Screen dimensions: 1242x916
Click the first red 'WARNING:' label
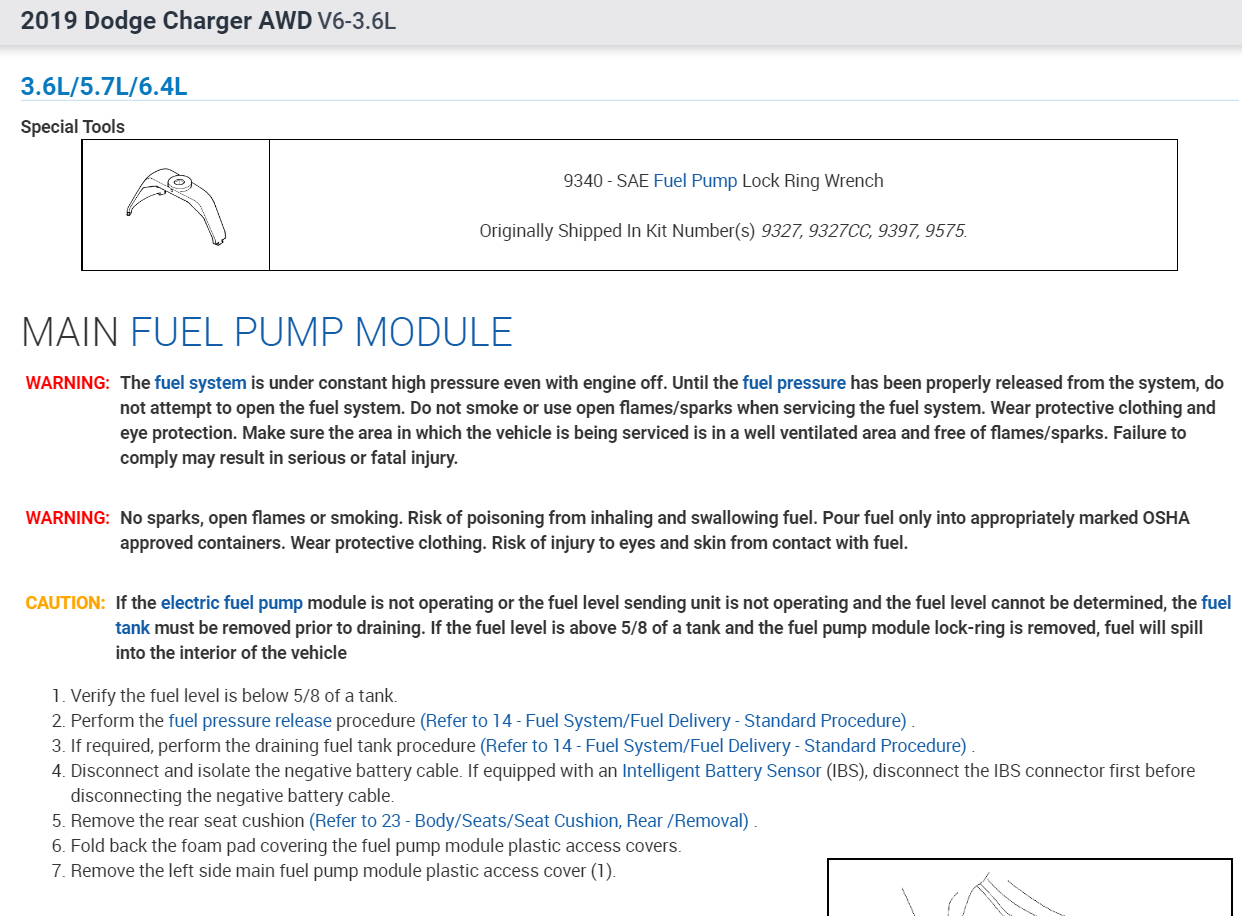(x=67, y=383)
